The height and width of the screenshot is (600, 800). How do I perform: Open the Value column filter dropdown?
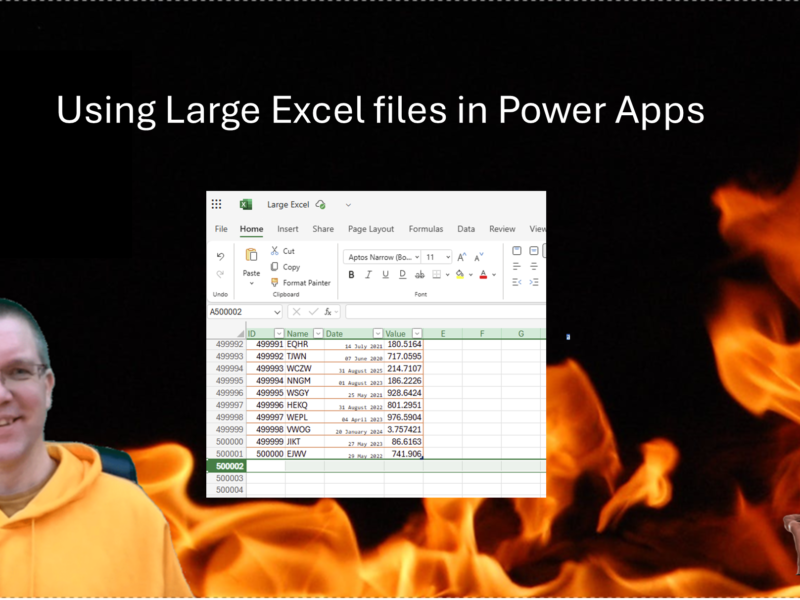(417, 334)
